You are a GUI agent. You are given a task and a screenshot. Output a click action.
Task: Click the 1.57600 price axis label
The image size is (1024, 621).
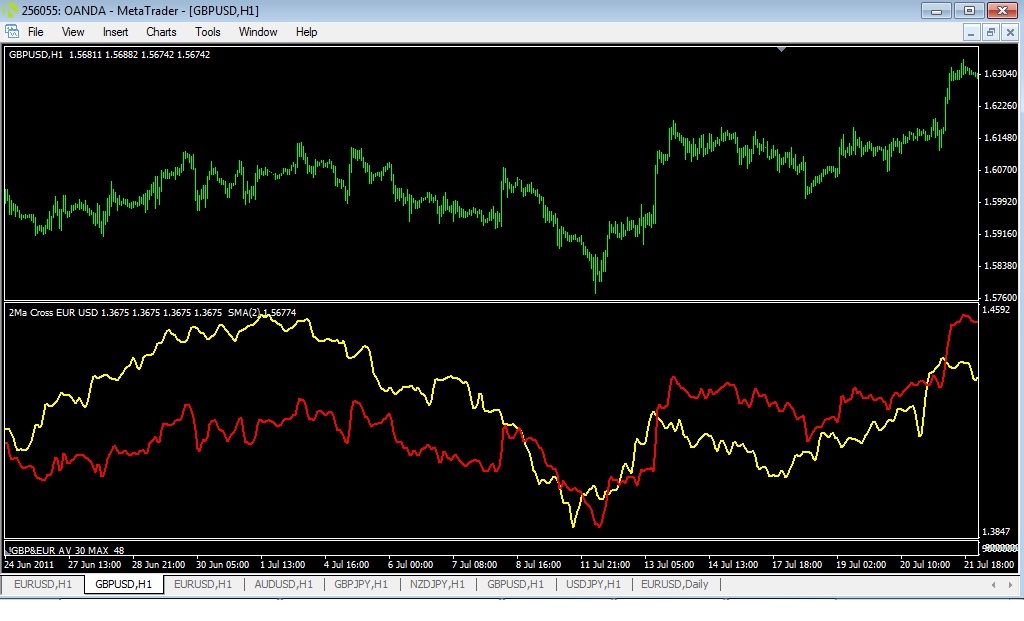coord(1000,298)
